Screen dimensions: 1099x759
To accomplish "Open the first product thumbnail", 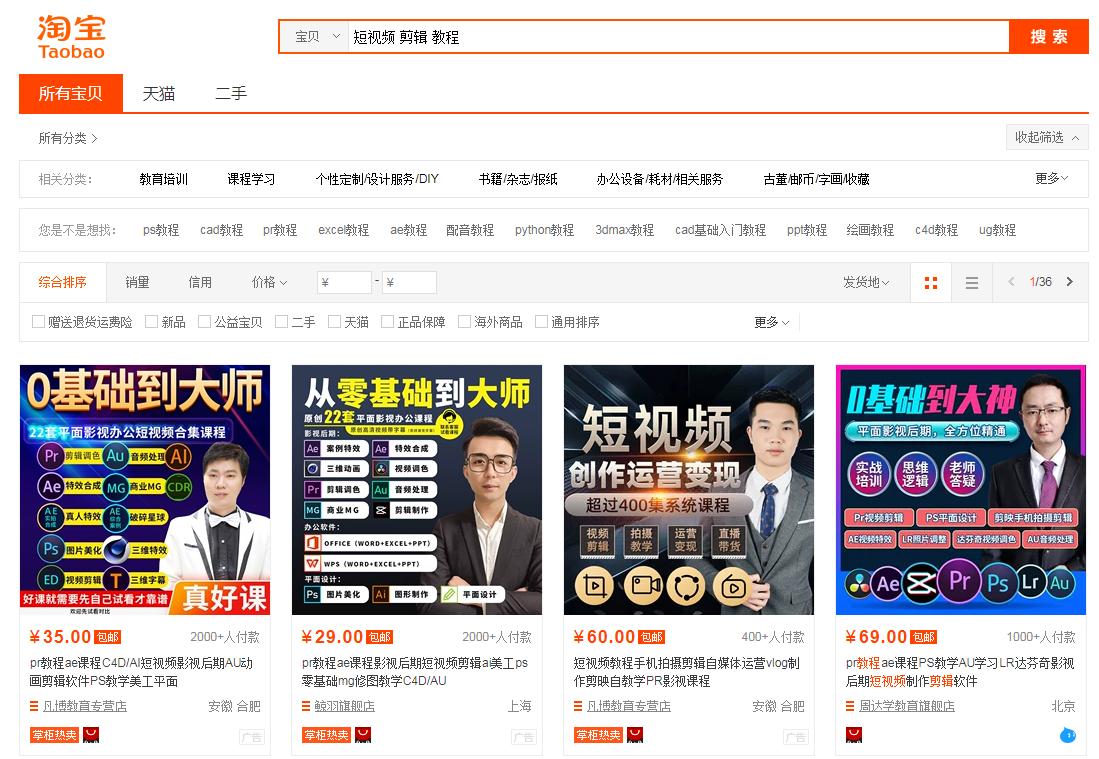I will 145,490.
